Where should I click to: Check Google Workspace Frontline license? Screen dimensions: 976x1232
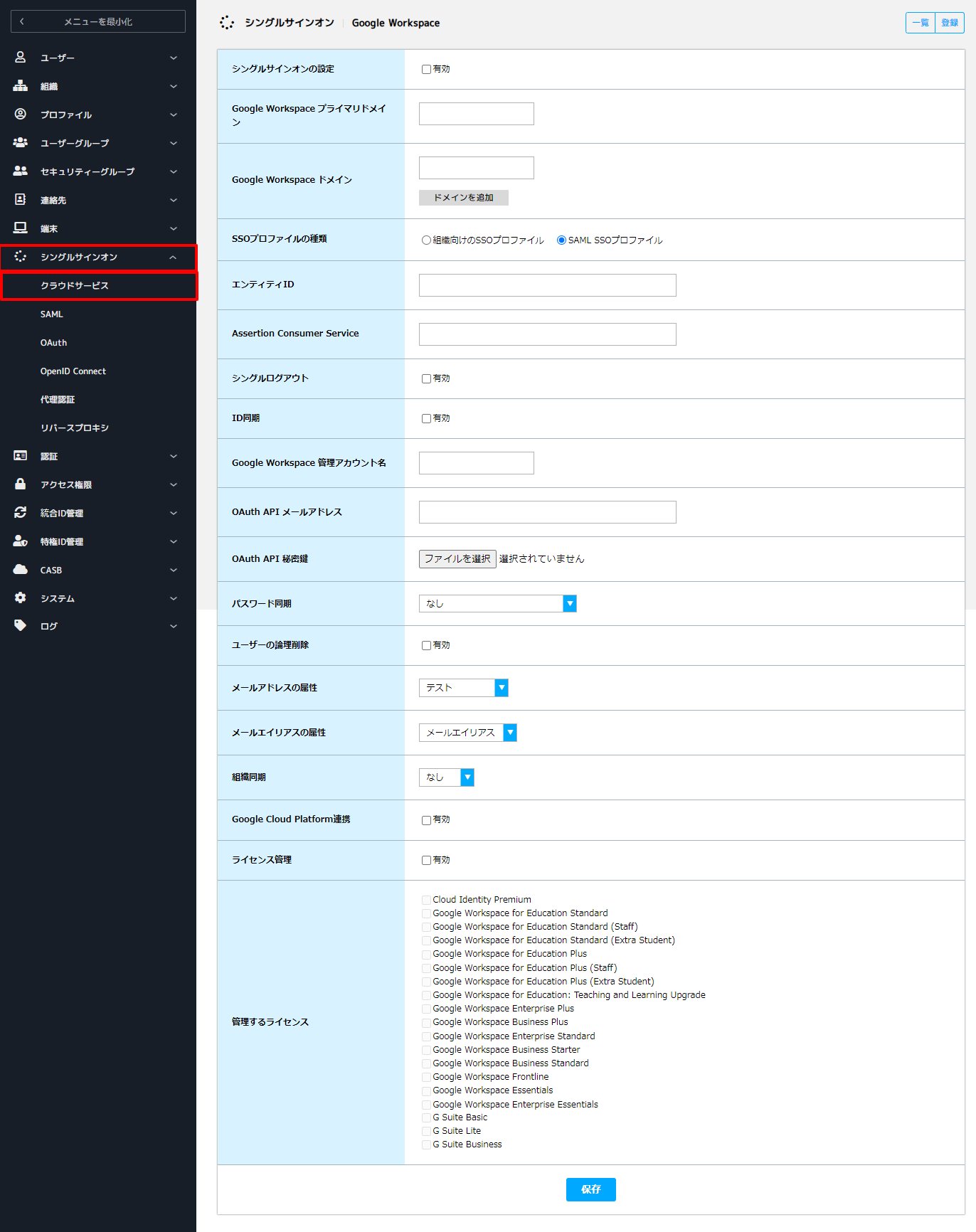[x=426, y=1078]
